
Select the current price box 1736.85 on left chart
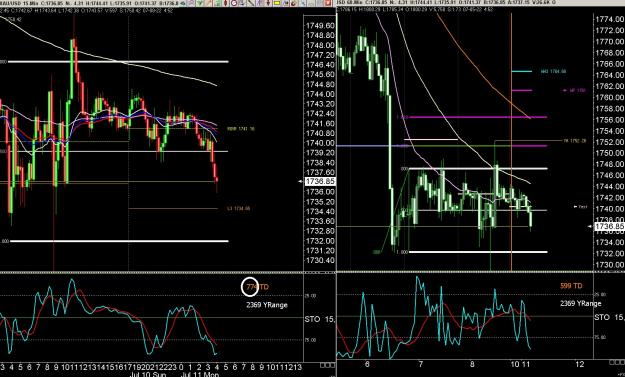320,182
